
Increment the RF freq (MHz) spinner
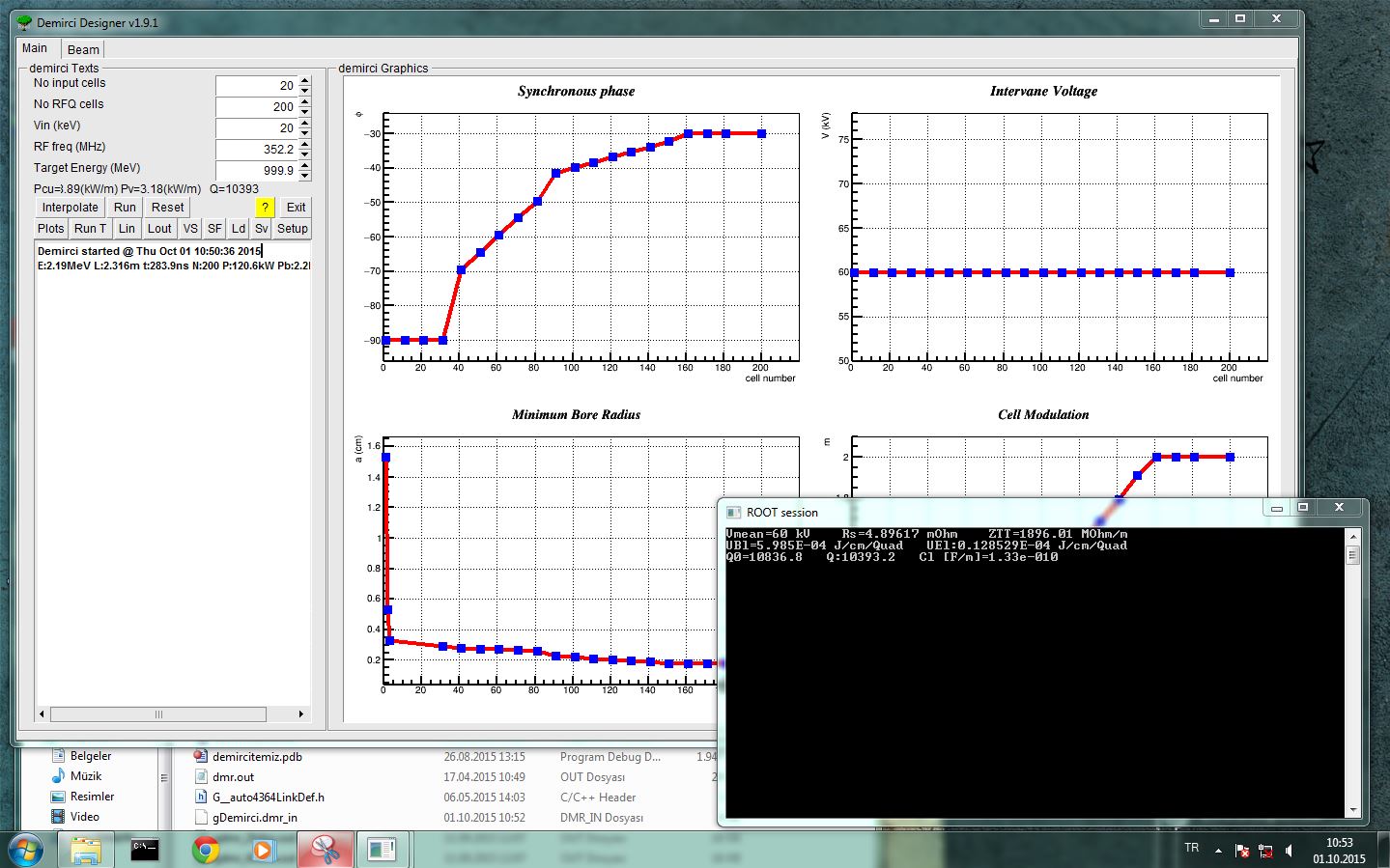305,145
